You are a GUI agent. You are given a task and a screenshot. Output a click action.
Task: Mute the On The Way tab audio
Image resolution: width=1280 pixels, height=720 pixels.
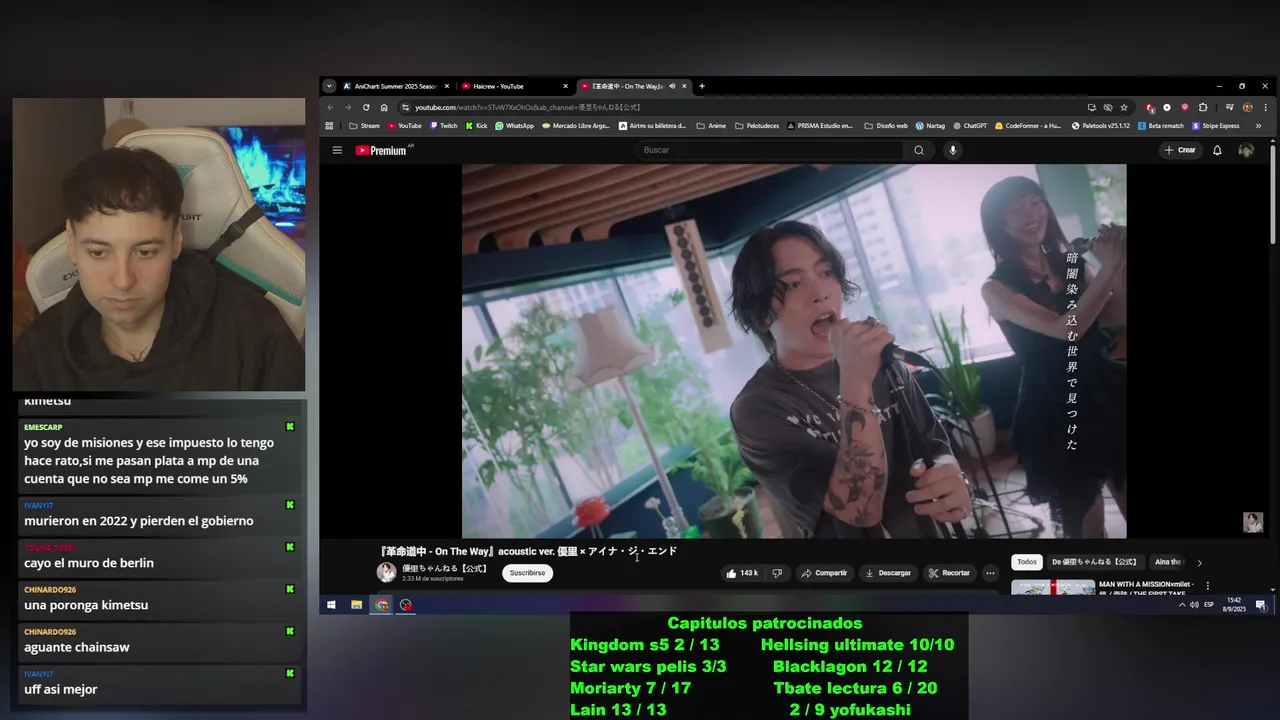click(x=672, y=86)
